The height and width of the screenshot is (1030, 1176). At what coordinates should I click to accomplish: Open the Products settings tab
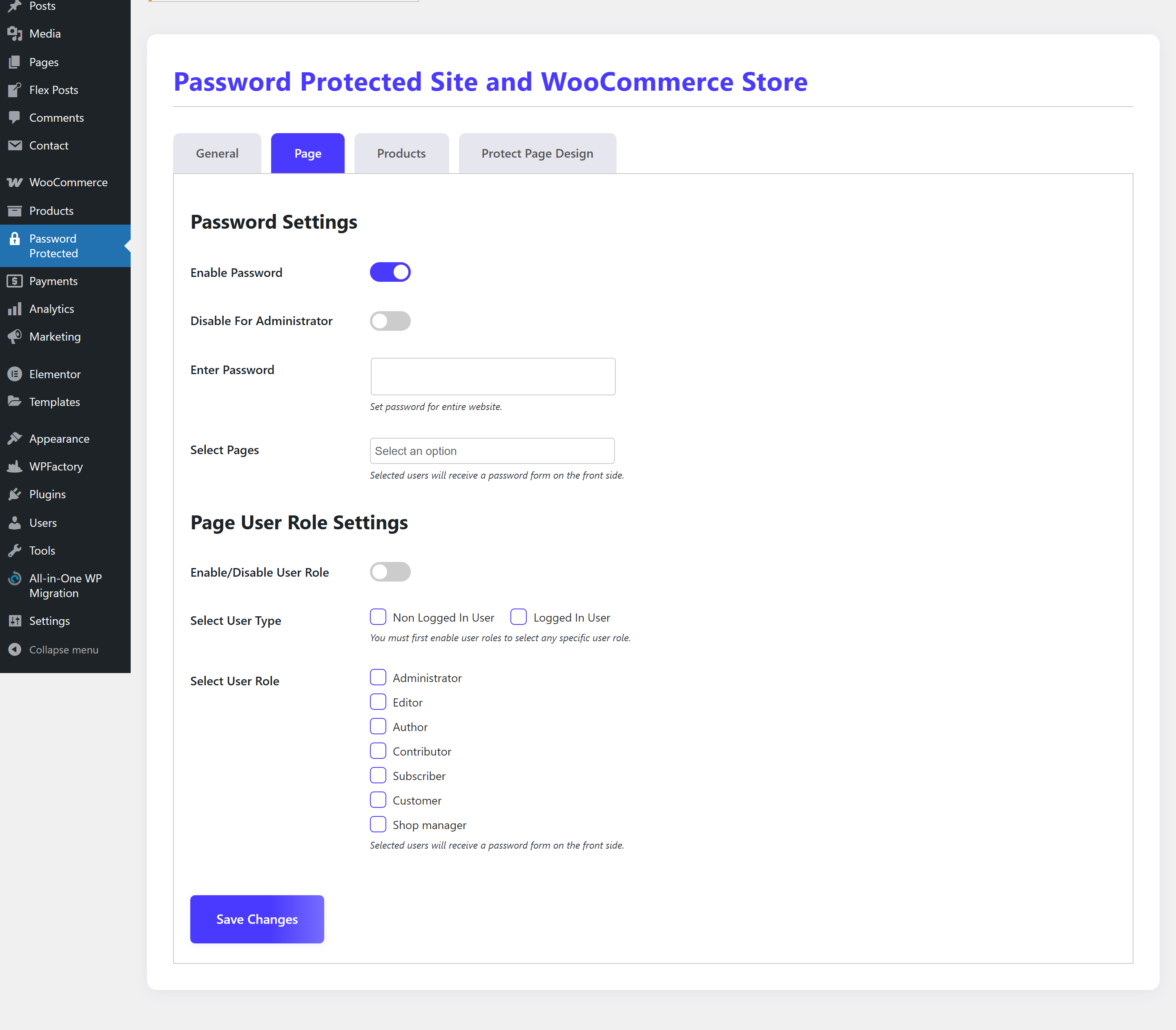pos(402,154)
